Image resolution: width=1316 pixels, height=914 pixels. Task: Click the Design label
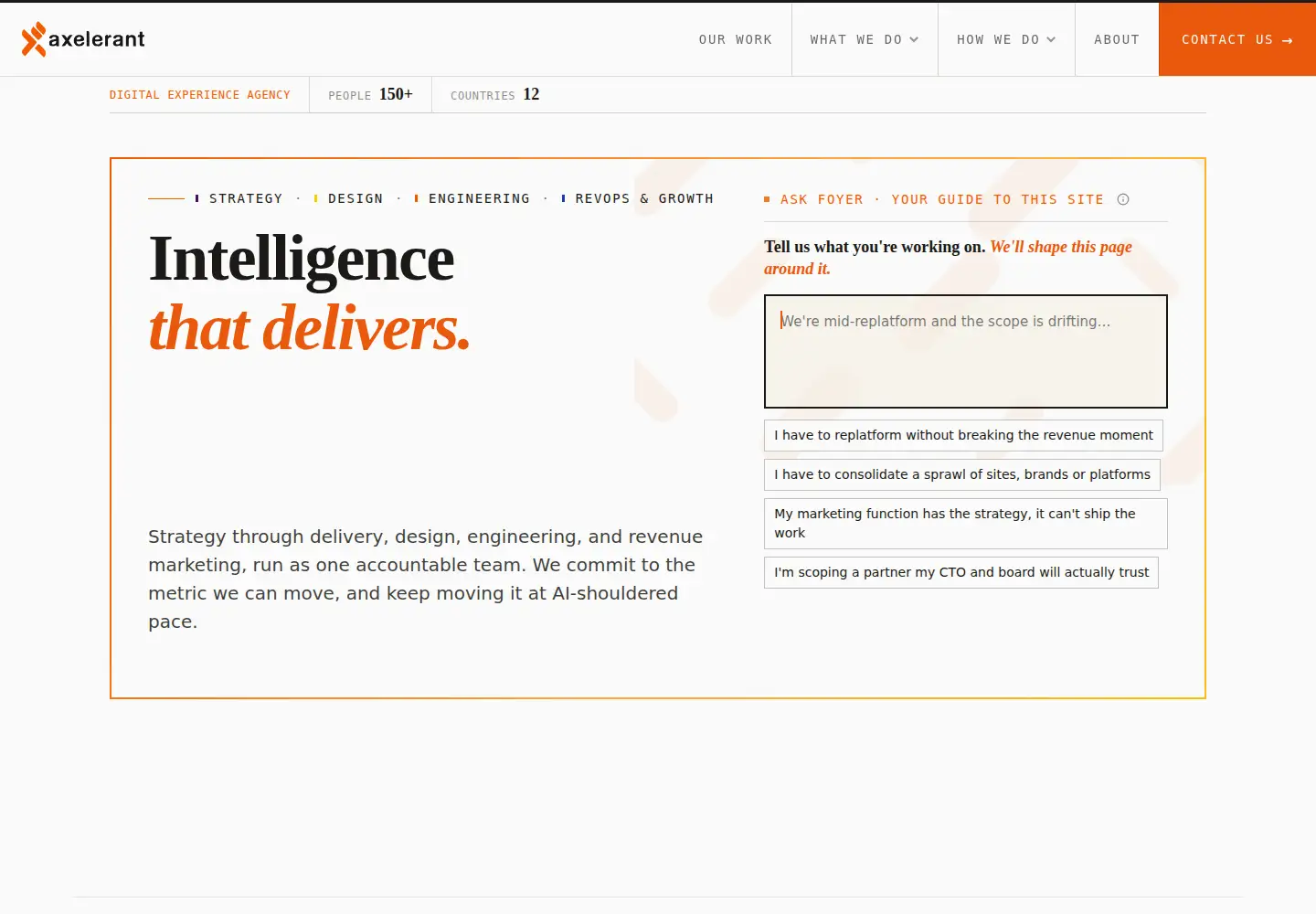(x=356, y=198)
